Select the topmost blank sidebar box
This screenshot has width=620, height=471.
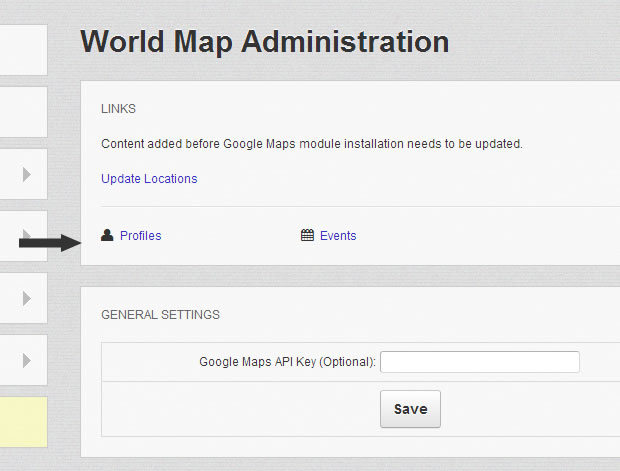point(23,50)
